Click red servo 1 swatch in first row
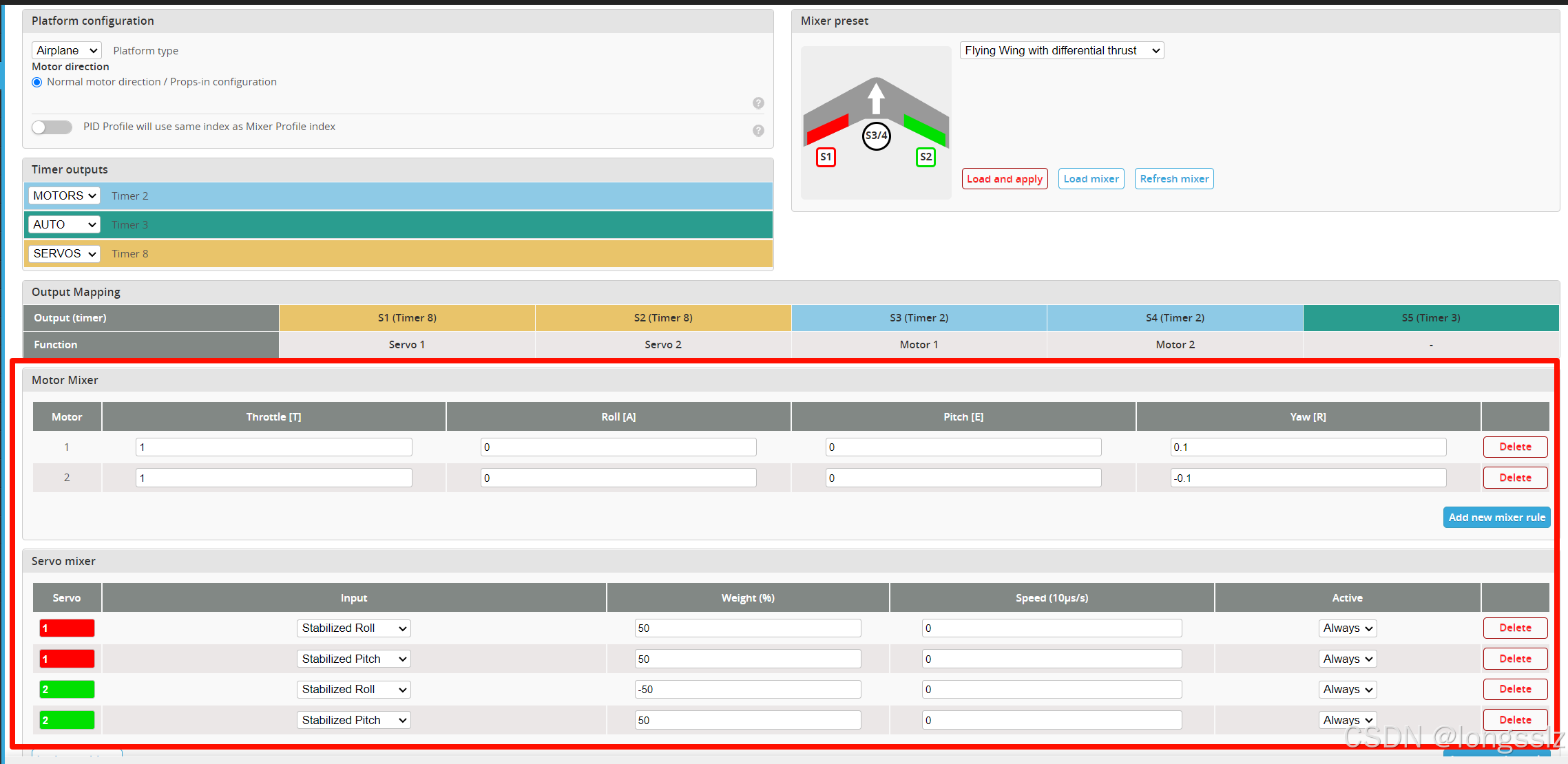Screen dimensions: 1568x764 tap(67, 628)
